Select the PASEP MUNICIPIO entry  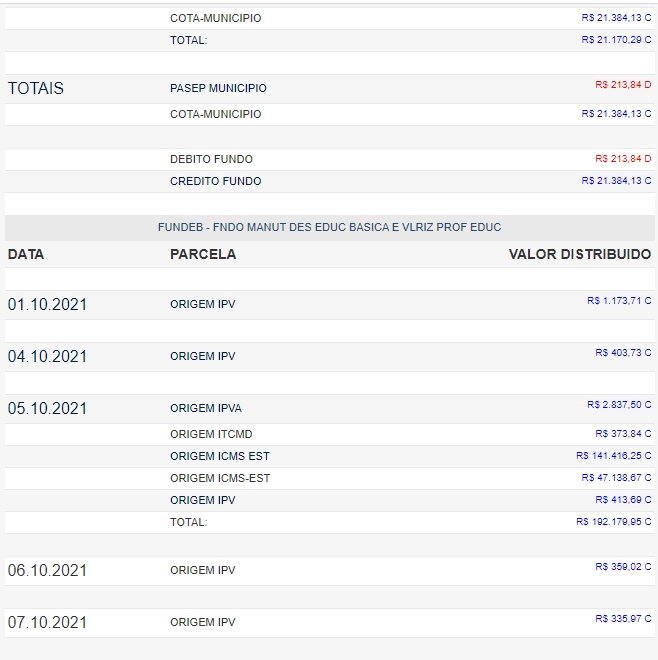click(x=218, y=88)
